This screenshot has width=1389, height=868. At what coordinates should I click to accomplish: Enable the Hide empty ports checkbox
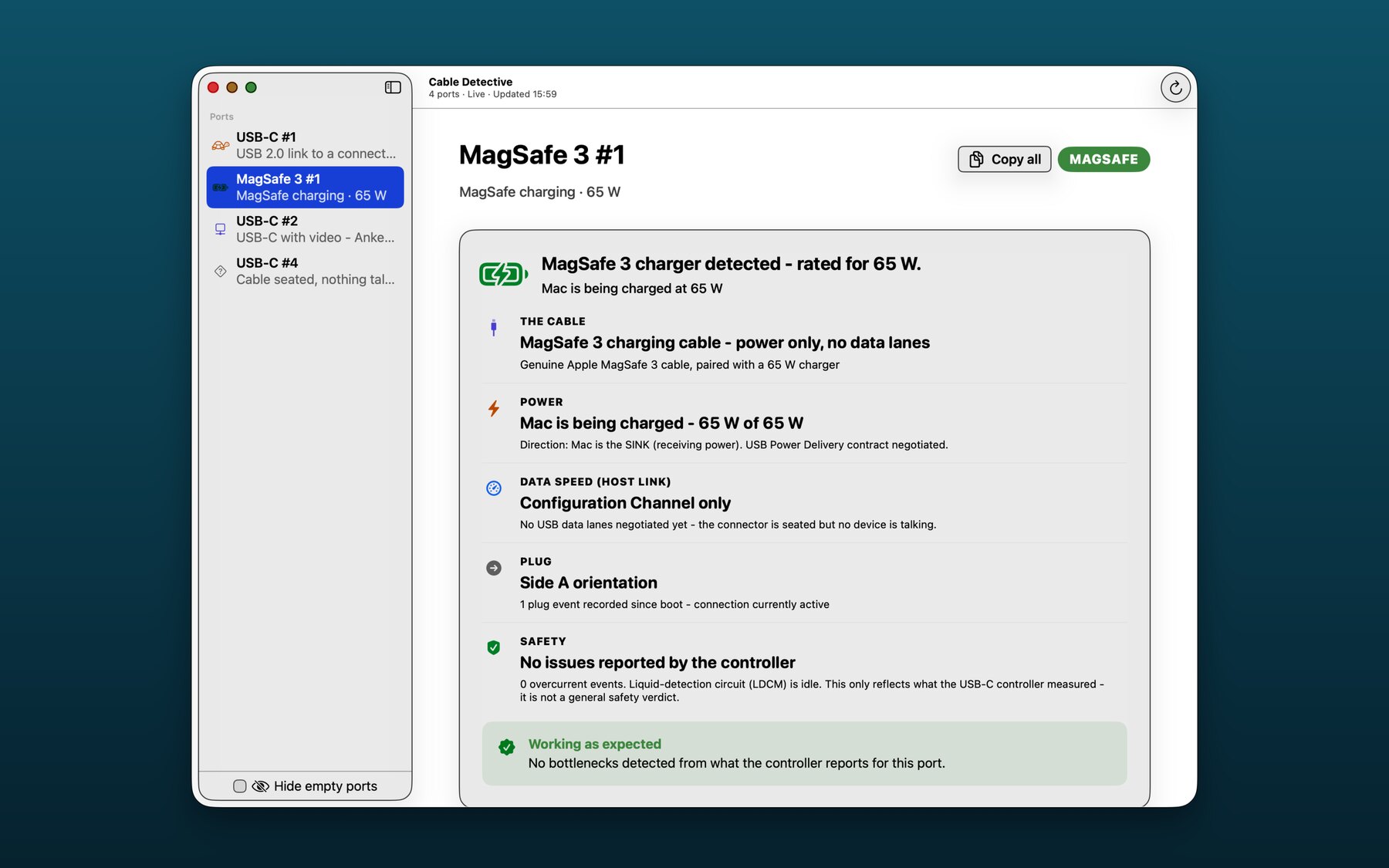click(240, 786)
